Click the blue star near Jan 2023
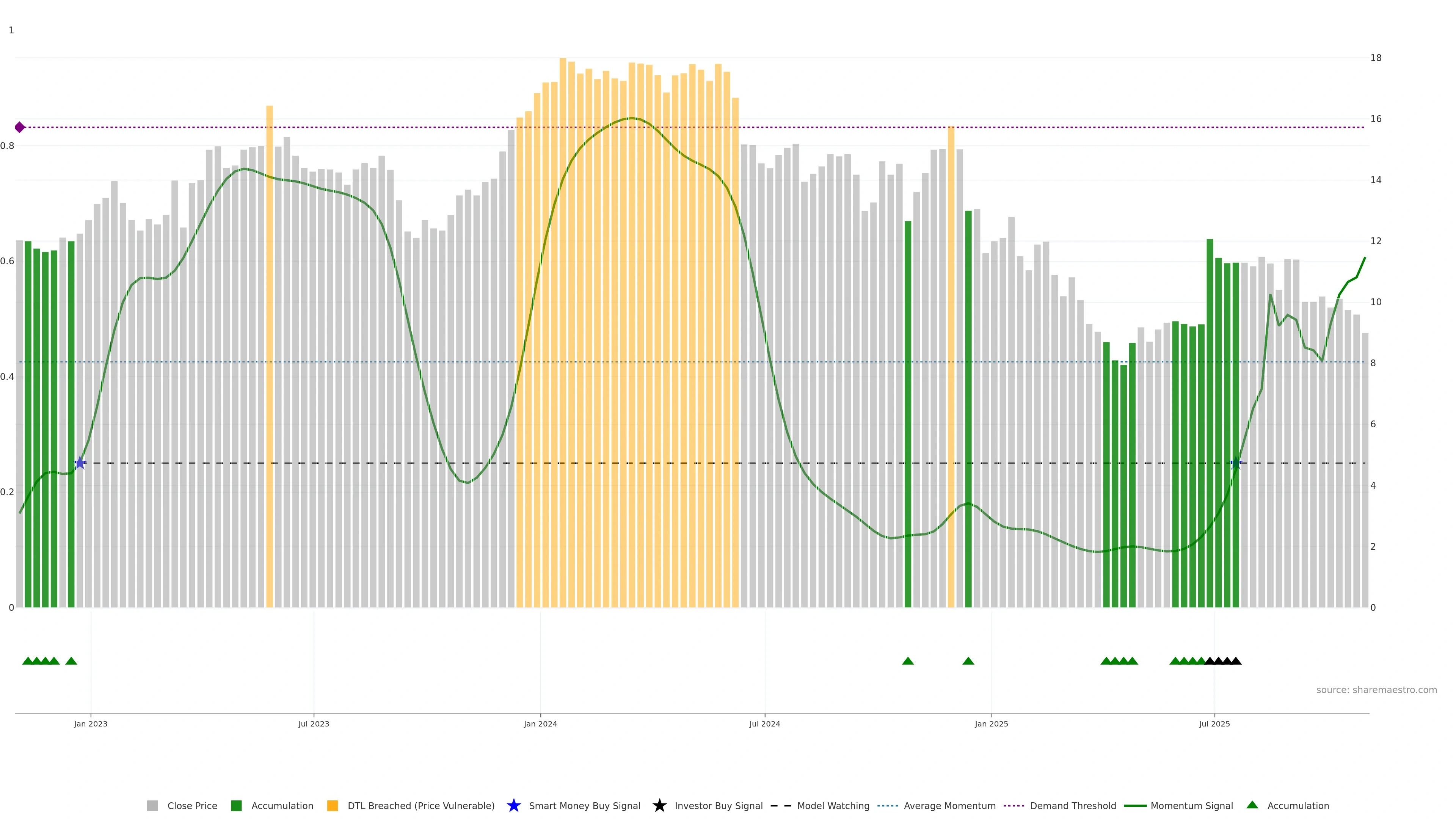 click(80, 463)
